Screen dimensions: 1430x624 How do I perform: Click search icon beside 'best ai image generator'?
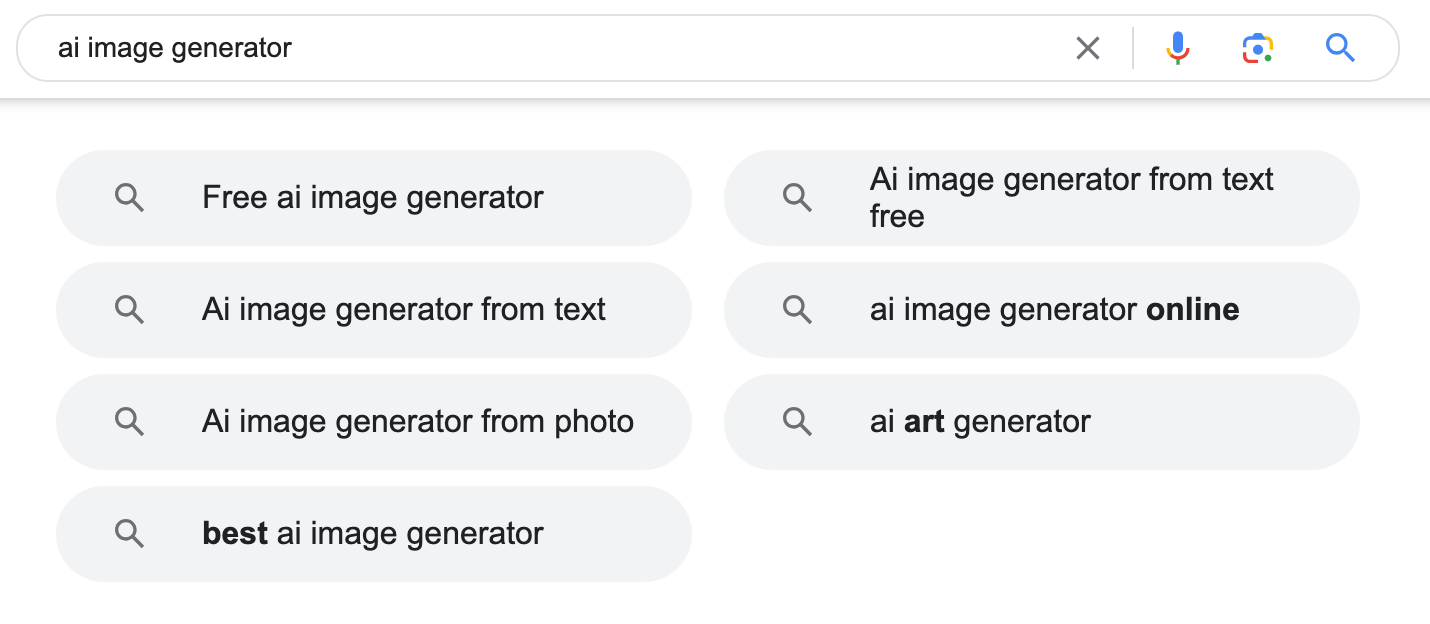click(130, 534)
